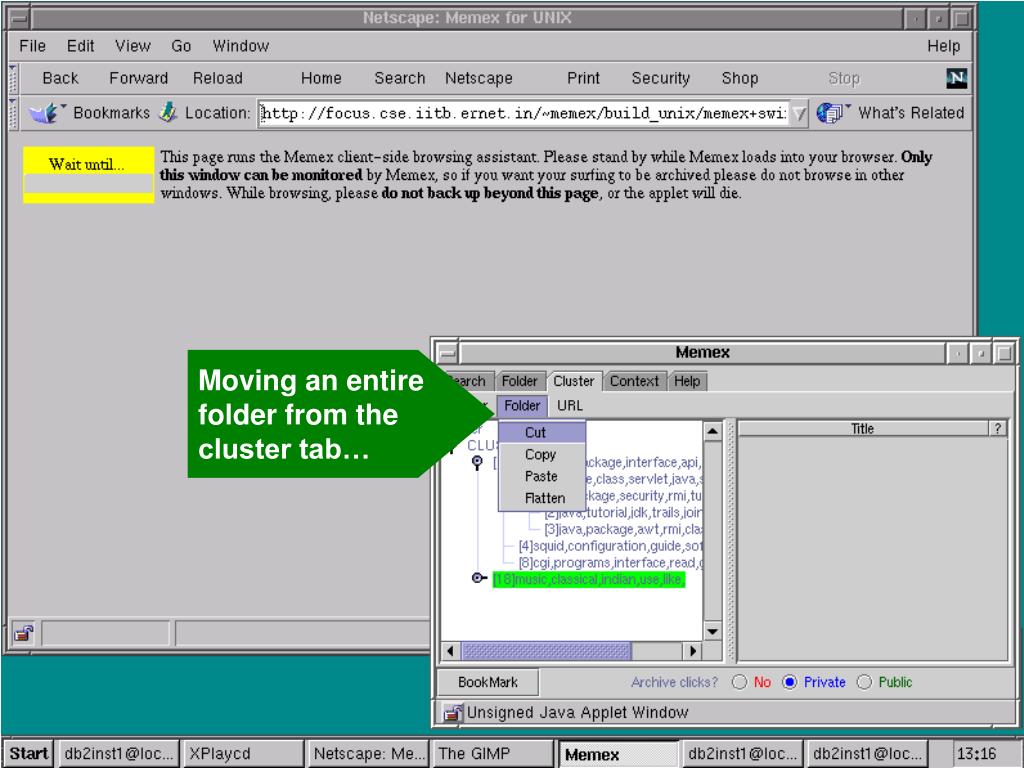The image size is (1024, 768).
Task: Open Netscape window menu button
Action: click(20, 18)
